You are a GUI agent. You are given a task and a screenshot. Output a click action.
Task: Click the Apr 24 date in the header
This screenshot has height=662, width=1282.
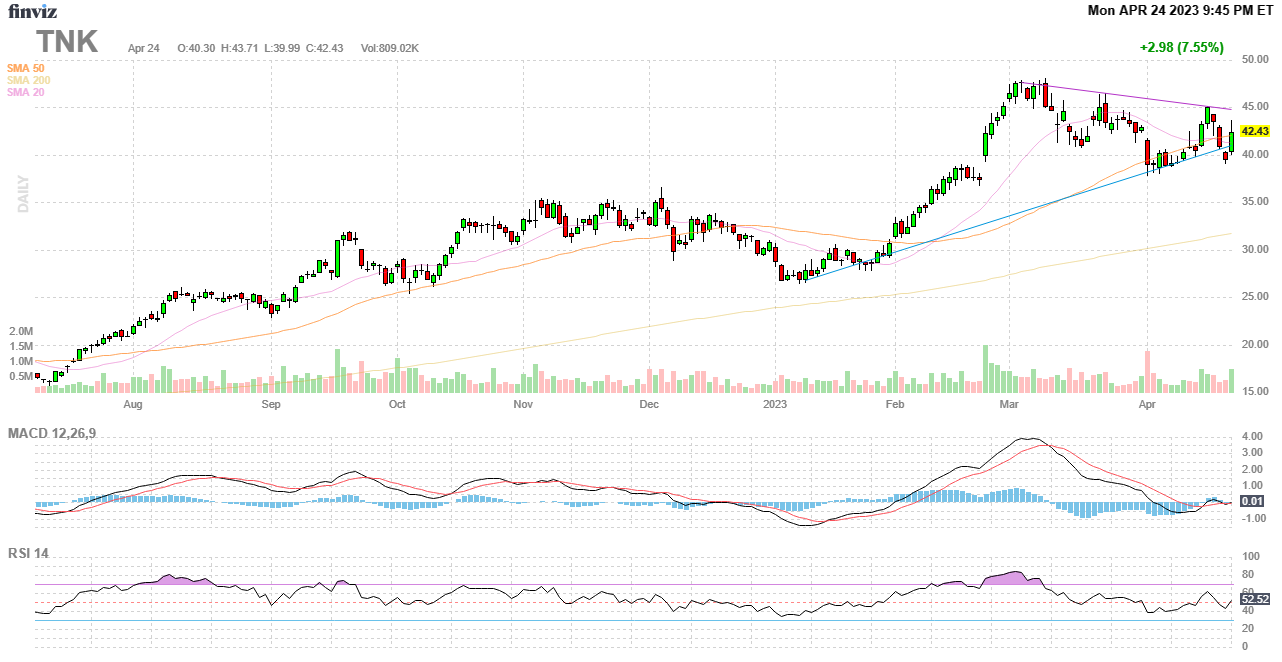point(143,48)
